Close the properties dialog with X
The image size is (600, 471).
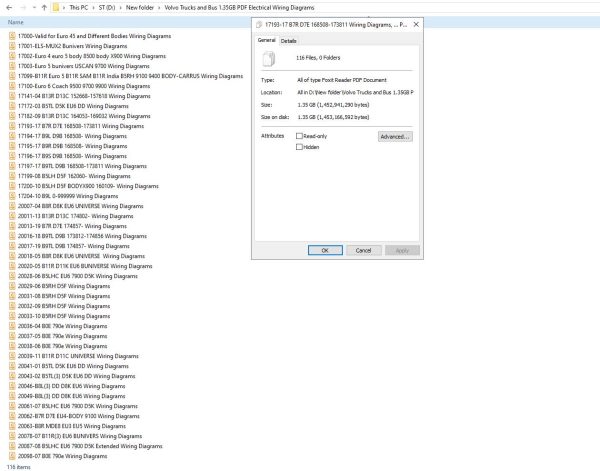pos(416,24)
